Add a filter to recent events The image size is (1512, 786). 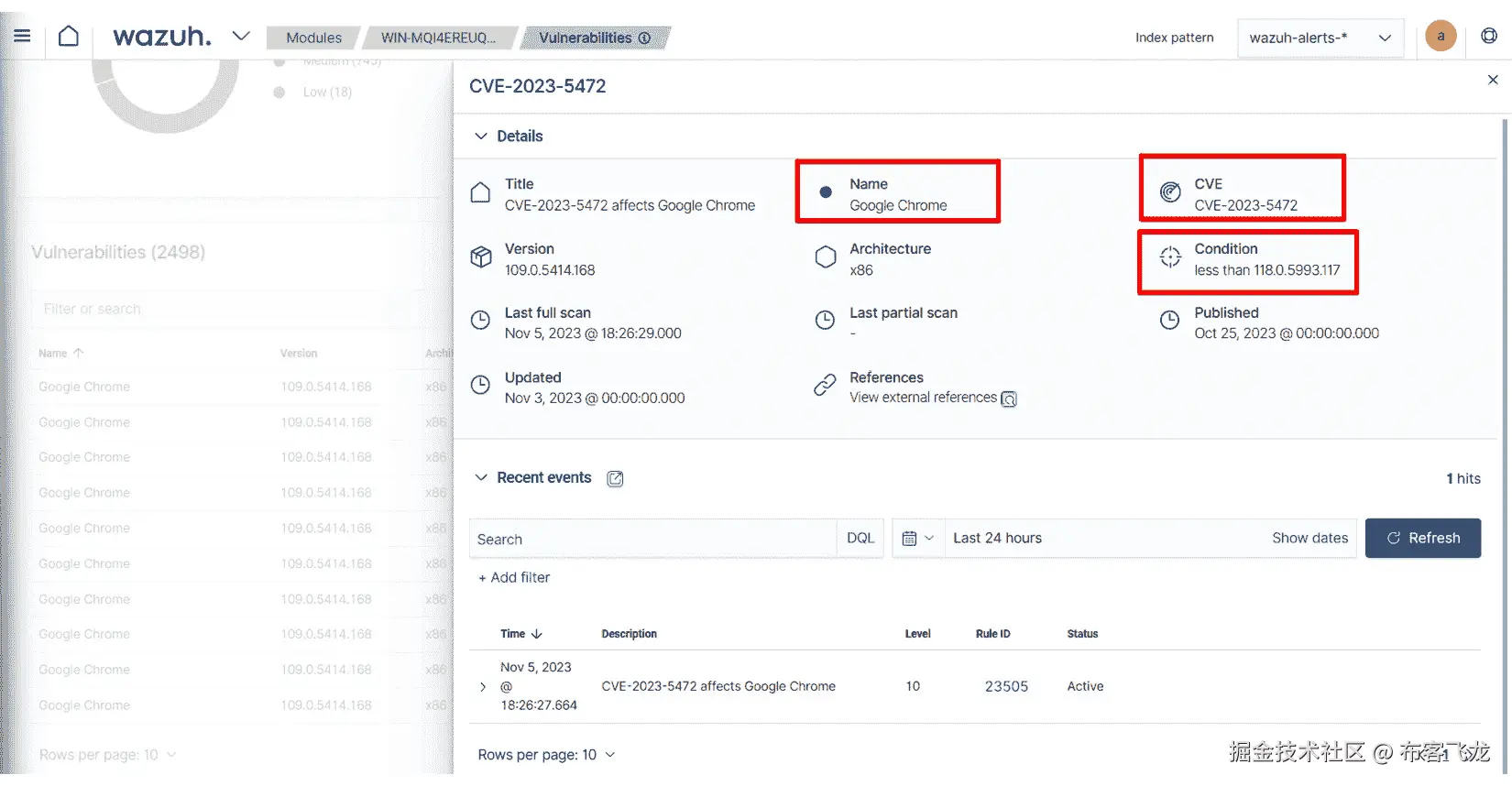click(514, 578)
